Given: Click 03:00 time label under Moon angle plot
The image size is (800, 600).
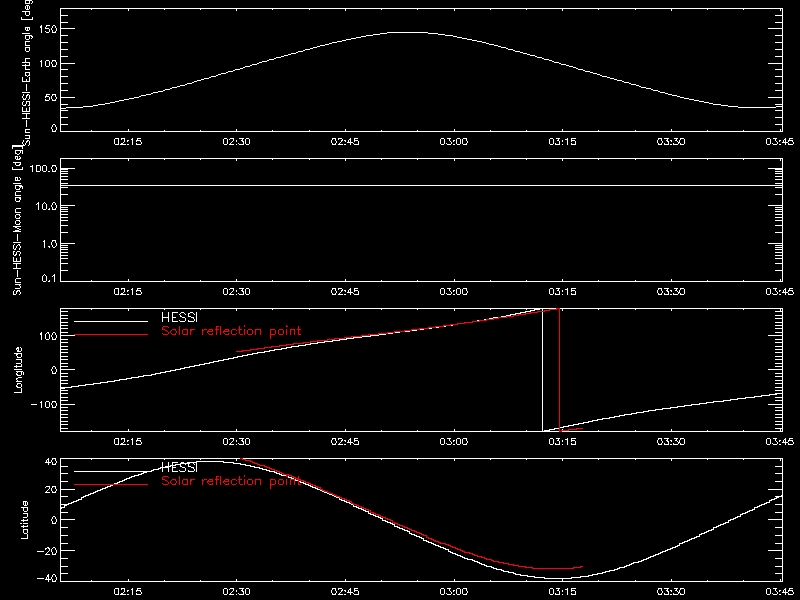Looking at the screenshot, I should (x=454, y=291).
